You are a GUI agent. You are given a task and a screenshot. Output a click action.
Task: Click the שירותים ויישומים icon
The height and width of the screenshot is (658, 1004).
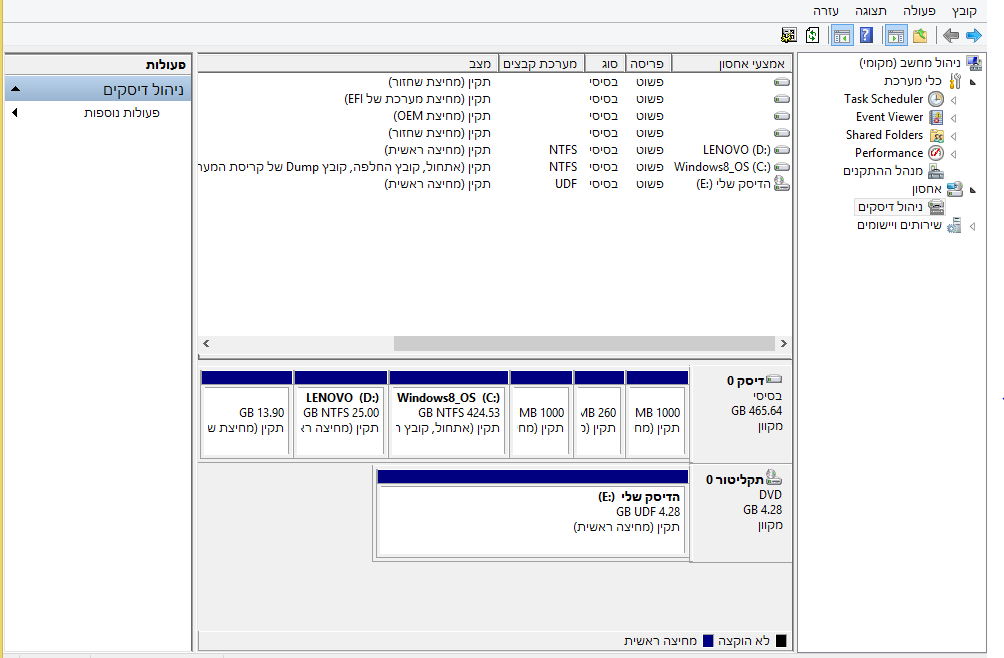tap(954, 225)
